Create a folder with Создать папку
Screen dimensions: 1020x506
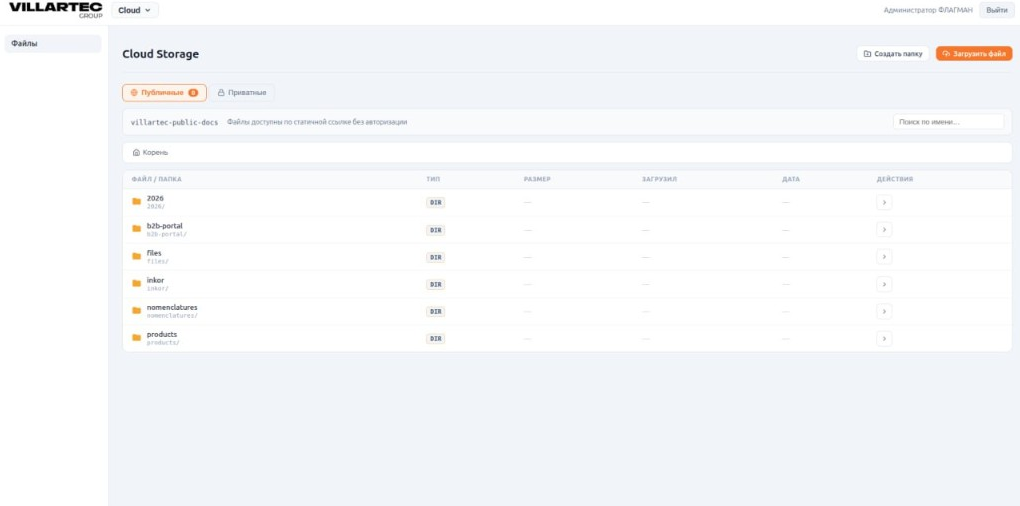coord(892,54)
